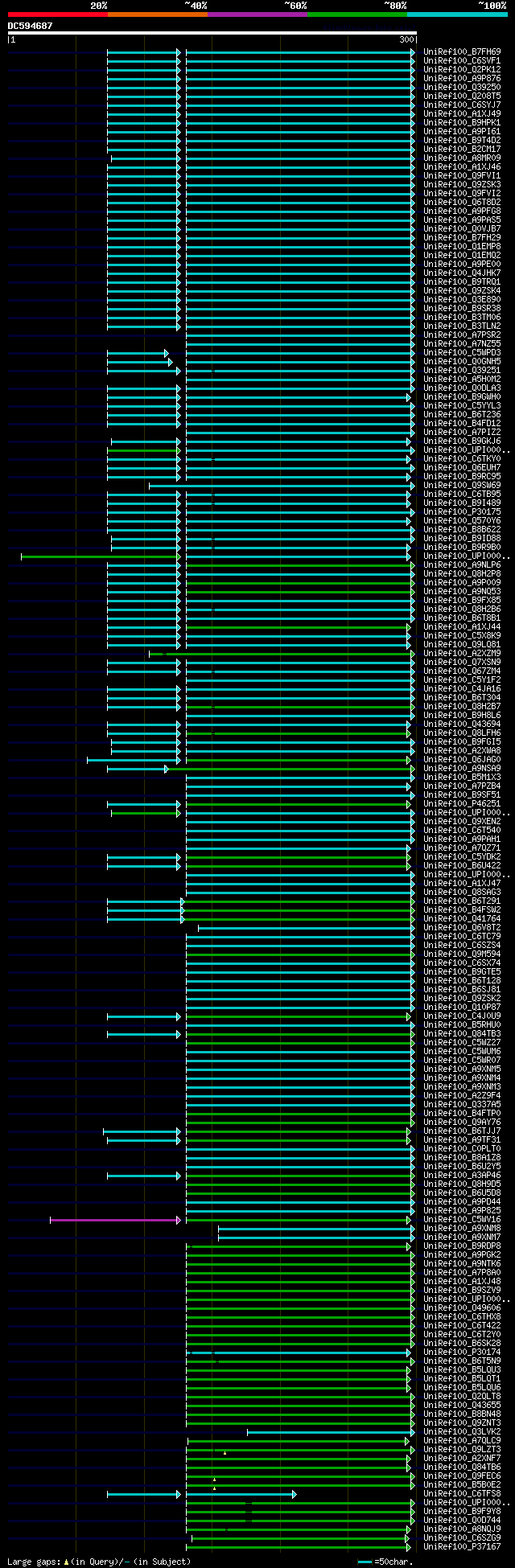Select the UniRef100_B9HPK1 label
This screenshot has height=1568, width=515.
tap(462, 122)
